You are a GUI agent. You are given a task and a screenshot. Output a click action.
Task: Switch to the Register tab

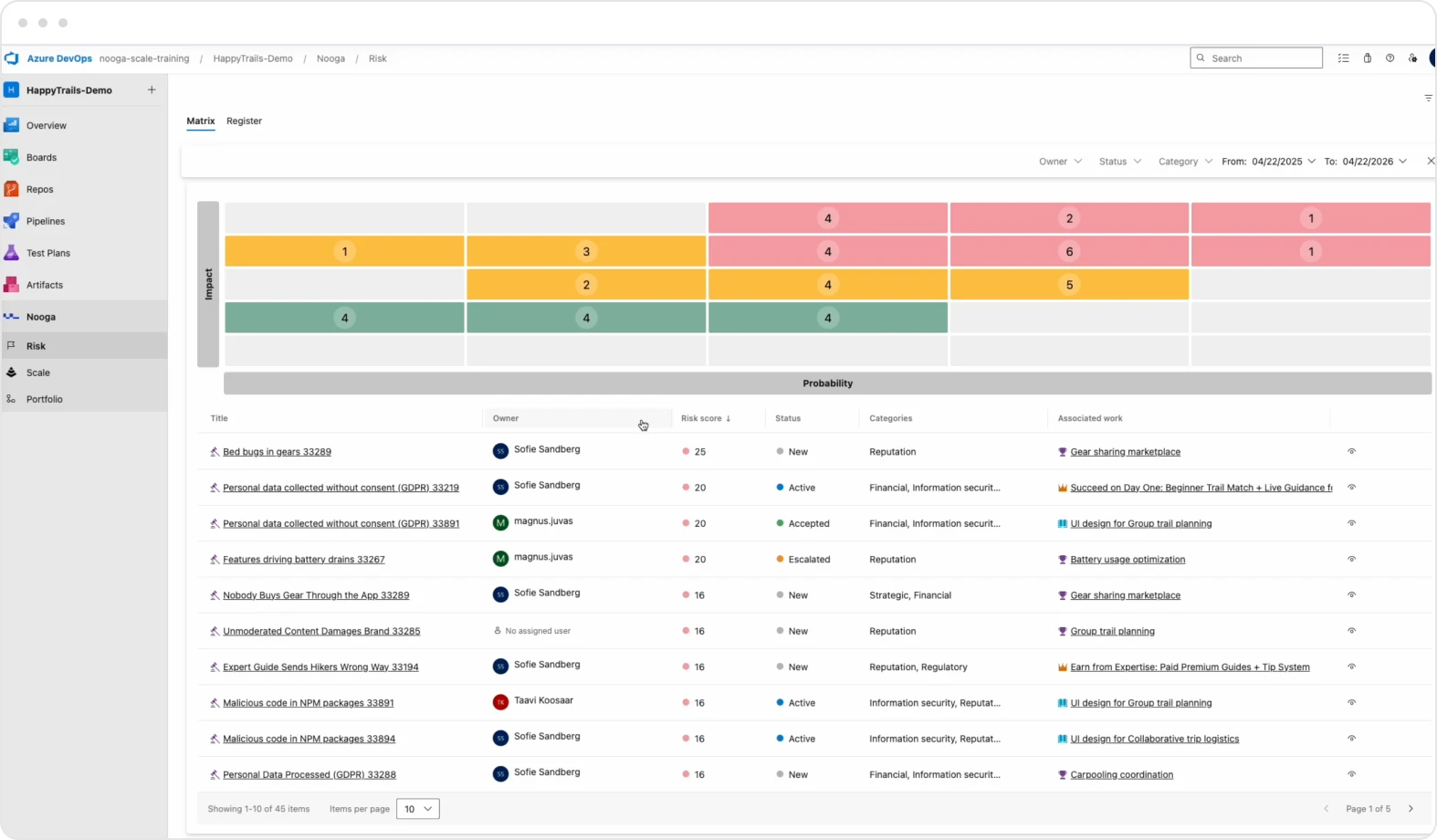pos(244,121)
